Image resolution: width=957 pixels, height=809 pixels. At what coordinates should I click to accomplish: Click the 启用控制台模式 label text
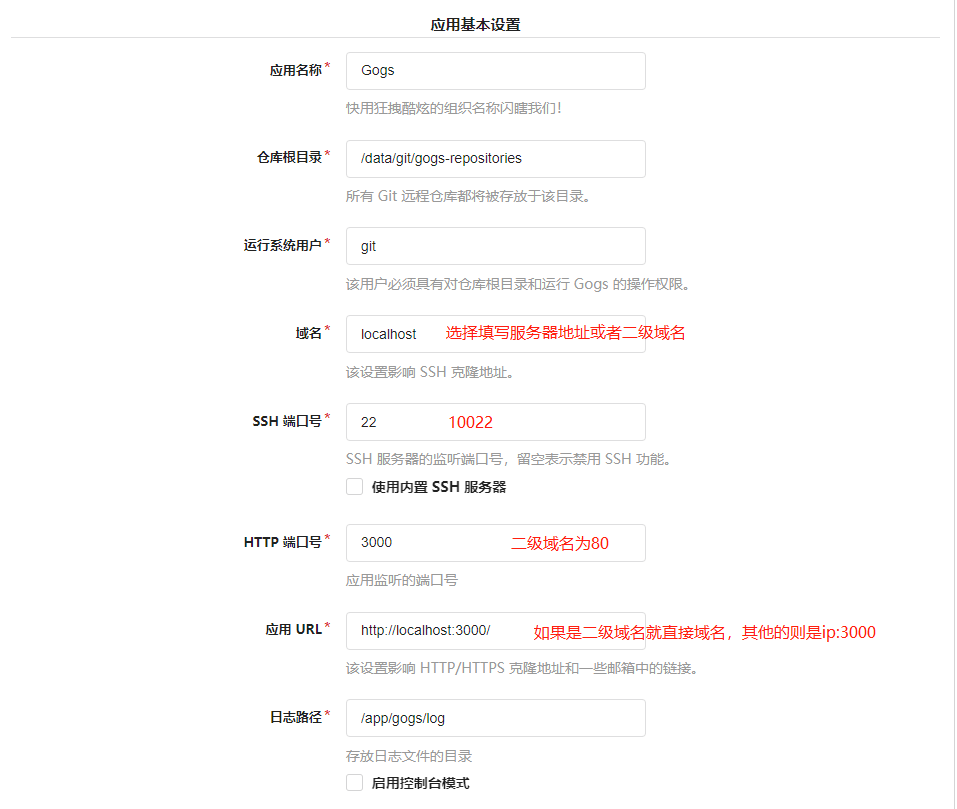(421, 783)
